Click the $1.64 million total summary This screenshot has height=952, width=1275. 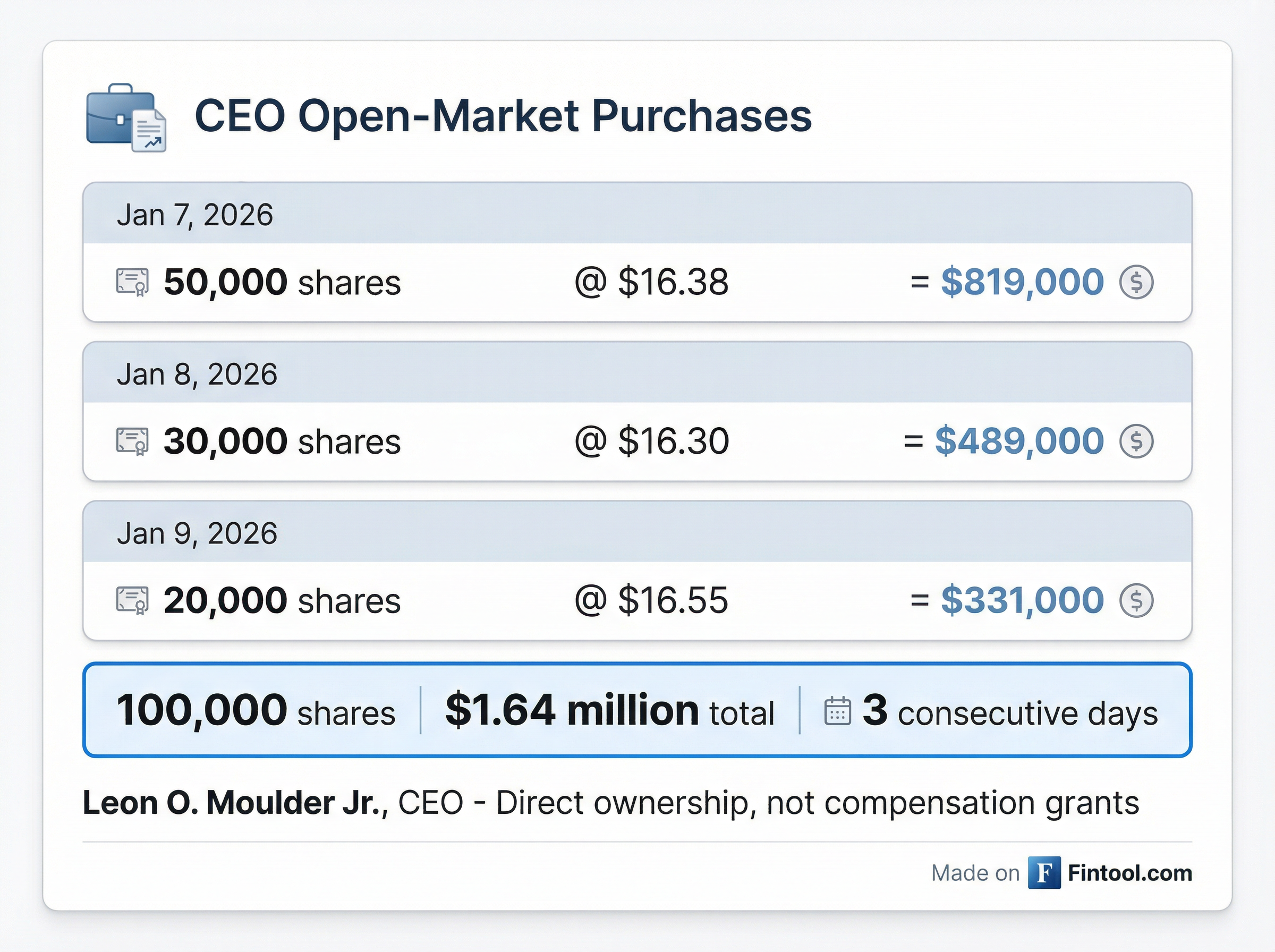609,710
